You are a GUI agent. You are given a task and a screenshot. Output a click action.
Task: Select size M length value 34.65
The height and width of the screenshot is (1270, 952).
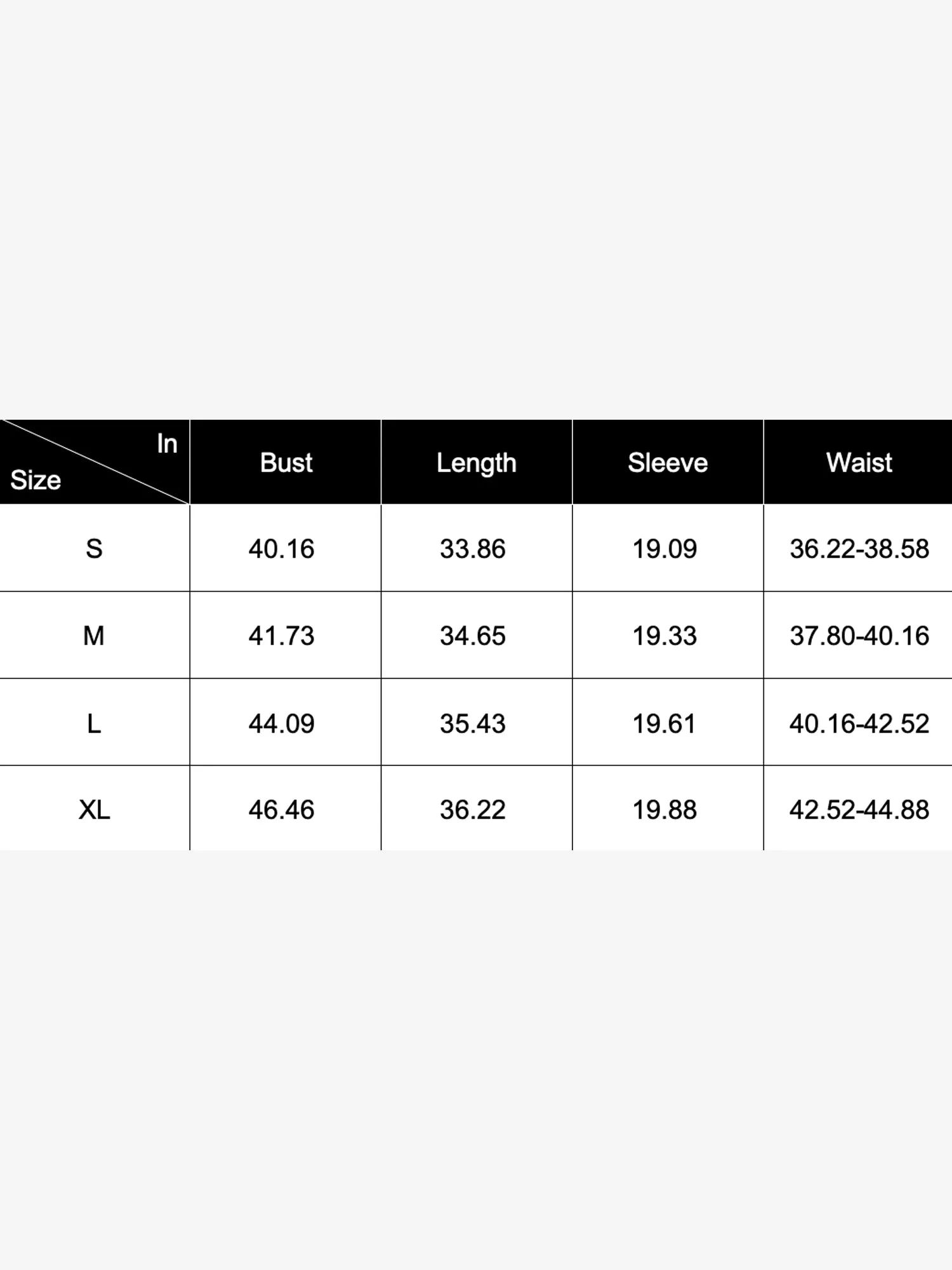(x=473, y=636)
